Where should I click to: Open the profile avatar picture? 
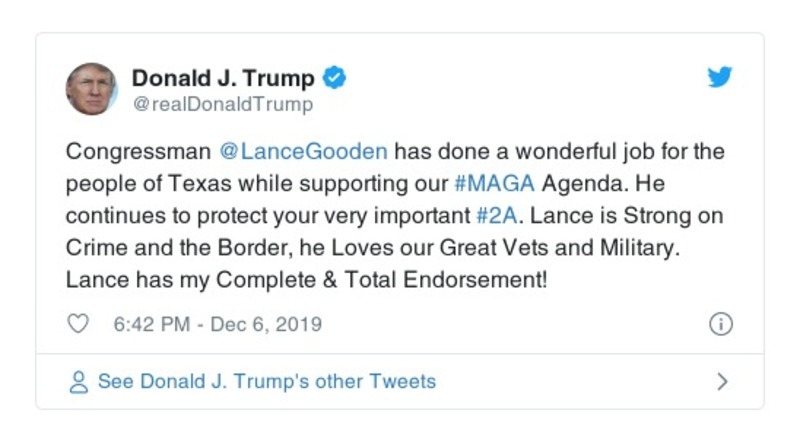pyautogui.click(x=92, y=88)
